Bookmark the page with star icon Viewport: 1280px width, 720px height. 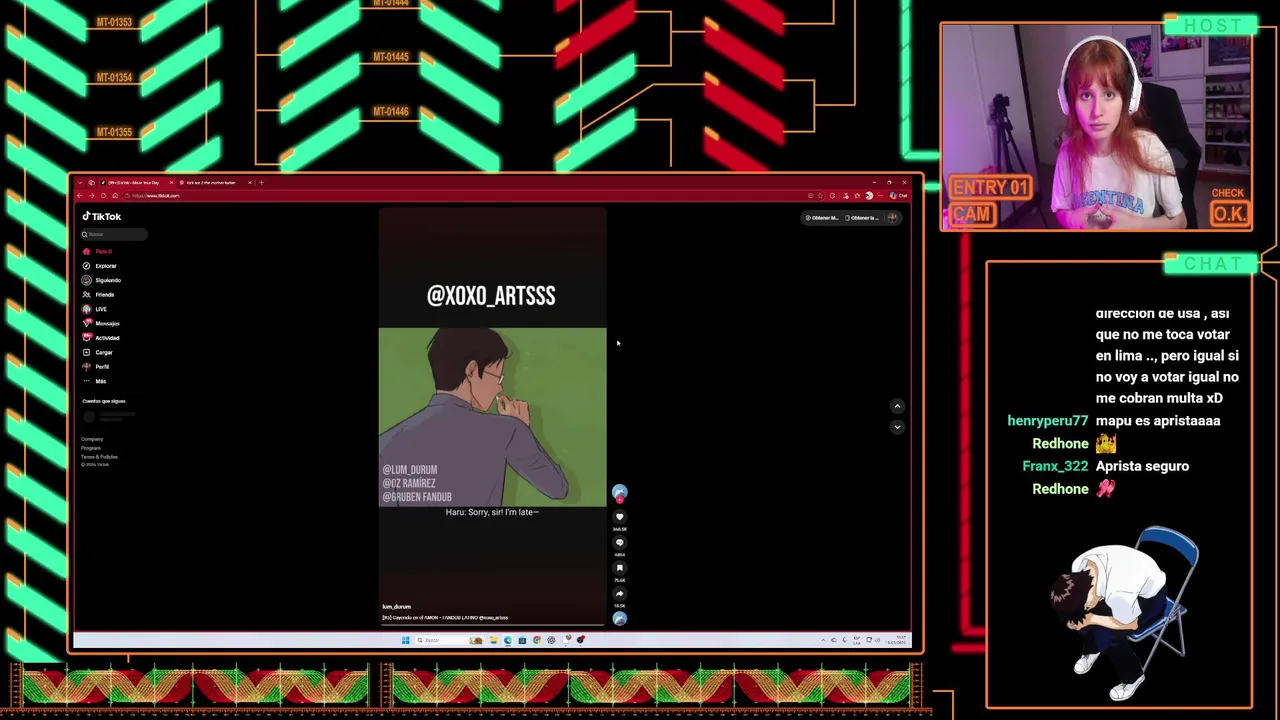[x=821, y=196]
